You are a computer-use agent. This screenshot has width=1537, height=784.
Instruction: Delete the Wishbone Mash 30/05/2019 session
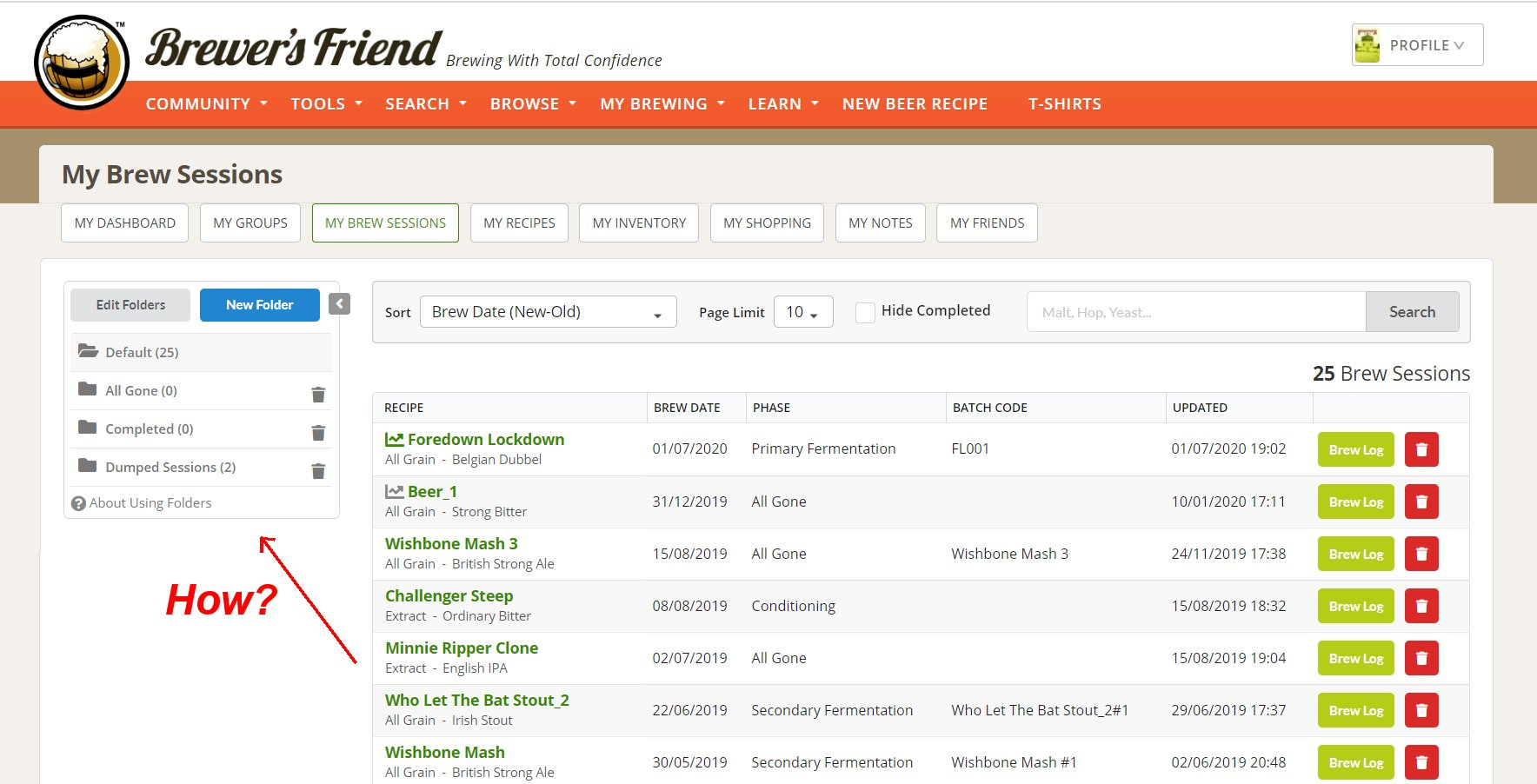(x=1421, y=762)
